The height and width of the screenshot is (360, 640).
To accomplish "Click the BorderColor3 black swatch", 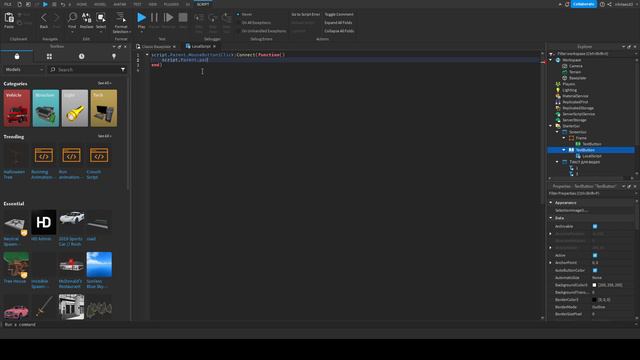I will coord(594,300).
